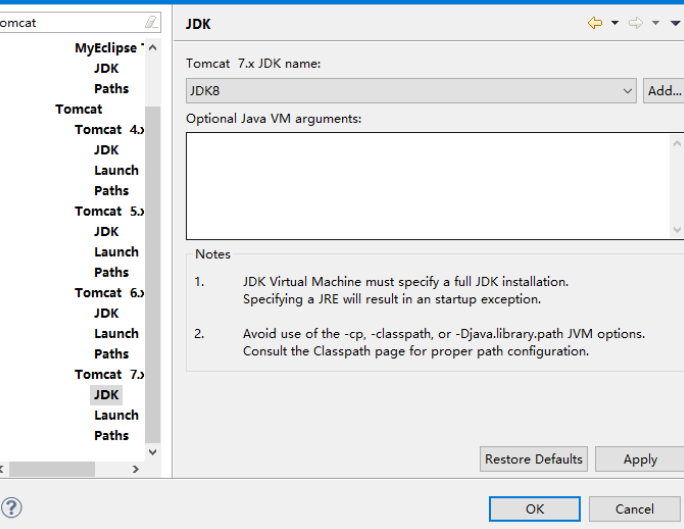Screen dimensions: 684x529
Task: Select Paths under Tomcat 7.x
Action: pos(112,435)
